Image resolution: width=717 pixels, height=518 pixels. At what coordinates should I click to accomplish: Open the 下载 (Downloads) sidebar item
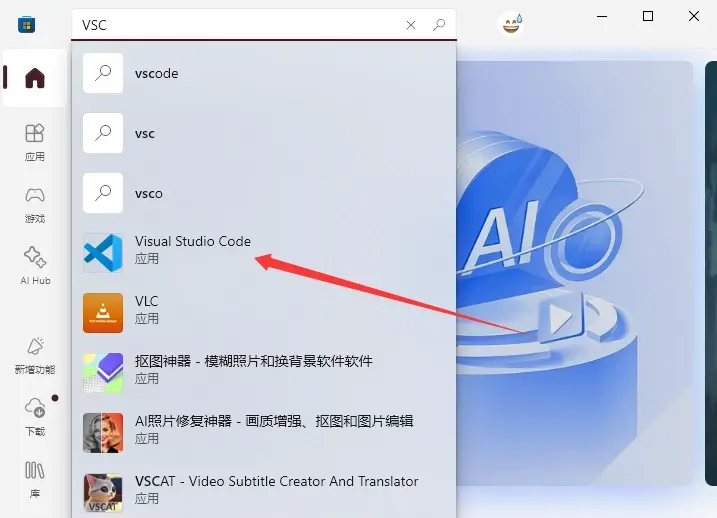point(35,417)
